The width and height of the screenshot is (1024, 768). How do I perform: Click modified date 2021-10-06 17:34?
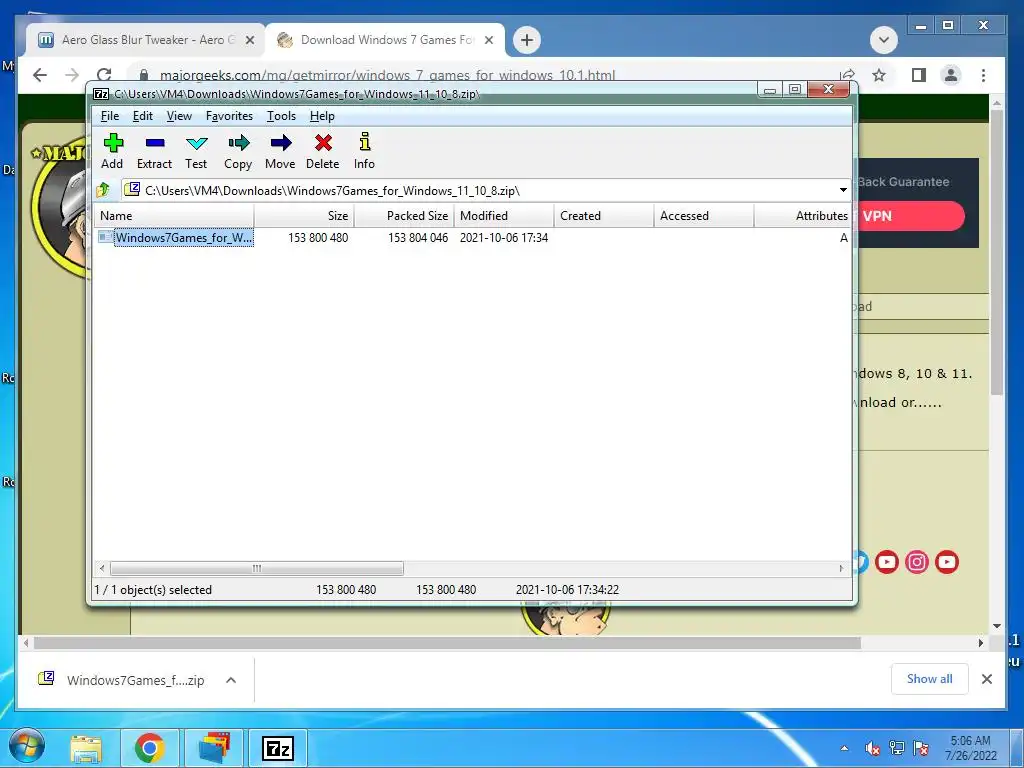point(504,238)
